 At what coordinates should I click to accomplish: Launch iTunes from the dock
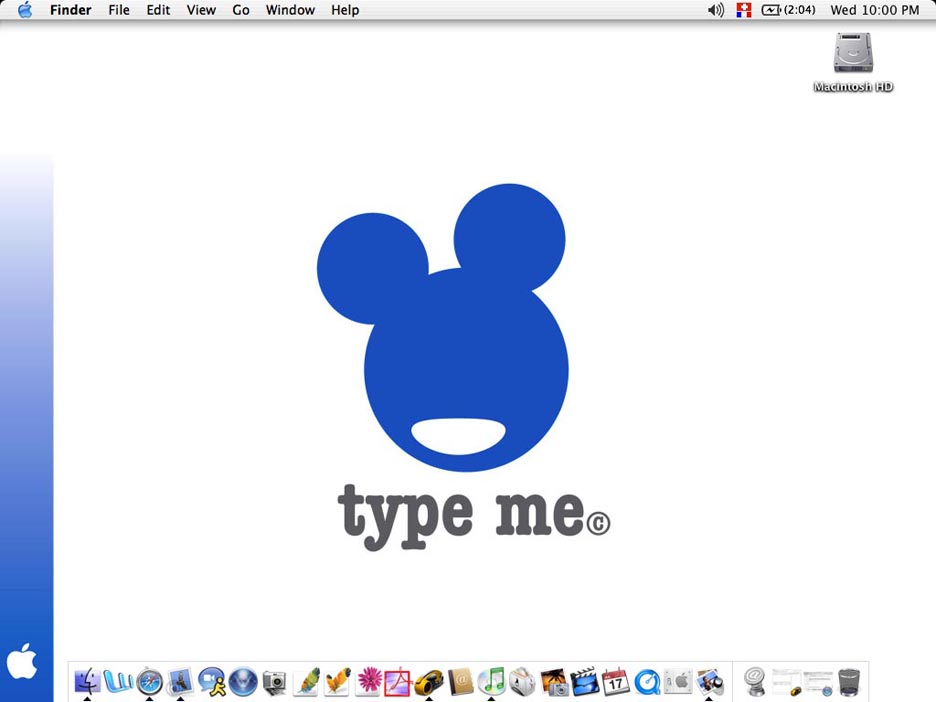492,681
